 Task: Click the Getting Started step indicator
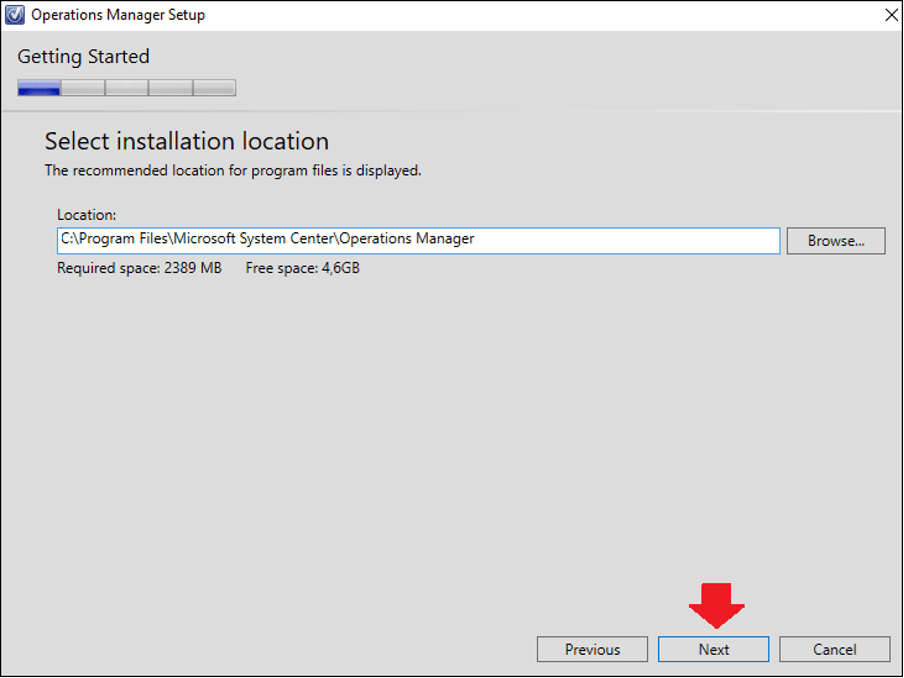coord(83,57)
